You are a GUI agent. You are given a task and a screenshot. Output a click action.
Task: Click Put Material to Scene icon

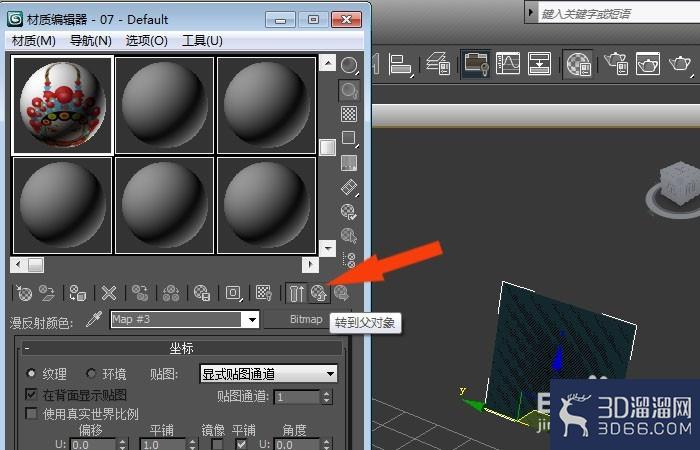pos(46,293)
